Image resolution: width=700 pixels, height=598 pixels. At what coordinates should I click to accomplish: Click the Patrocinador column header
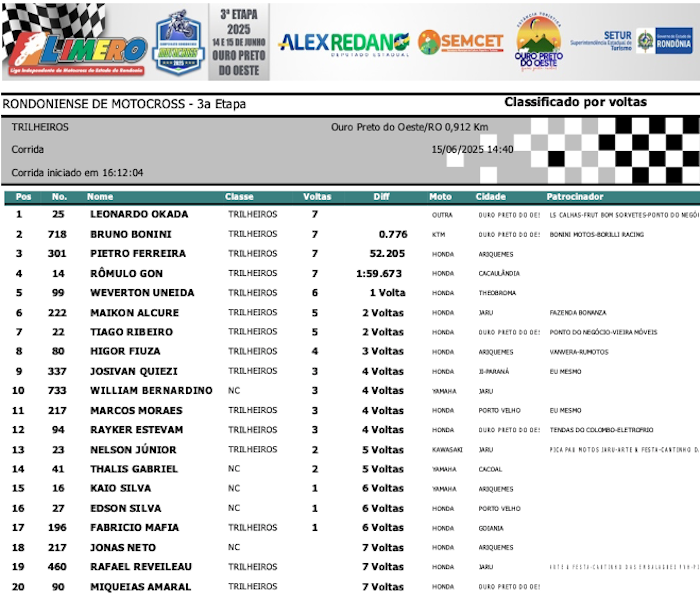point(575,197)
